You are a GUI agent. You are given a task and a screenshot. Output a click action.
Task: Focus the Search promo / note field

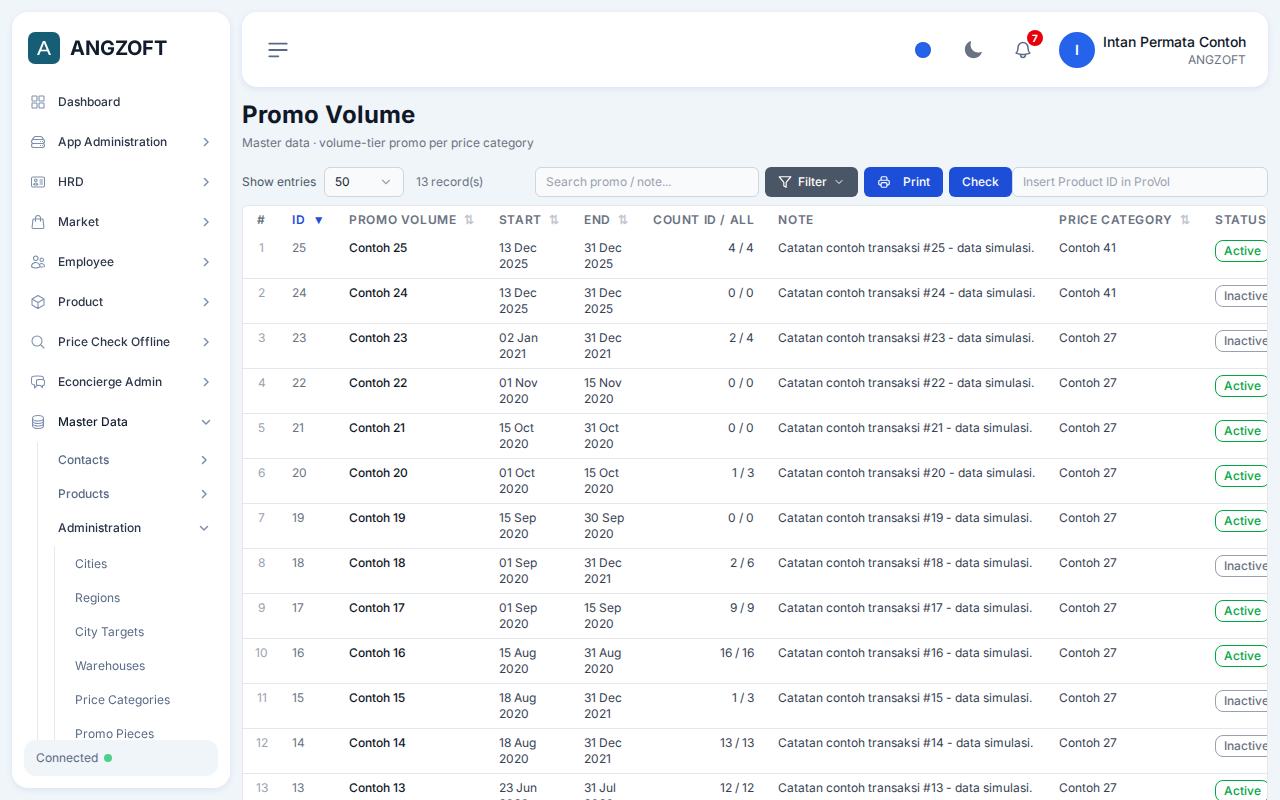click(647, 182)
